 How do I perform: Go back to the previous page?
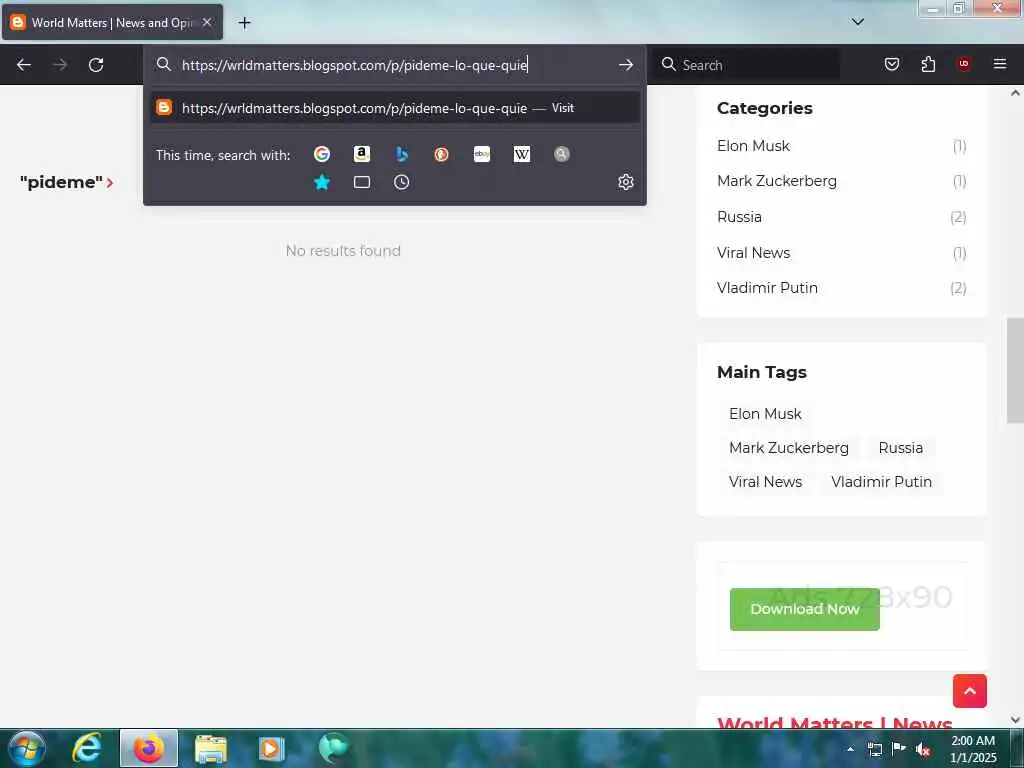(24, 65)
